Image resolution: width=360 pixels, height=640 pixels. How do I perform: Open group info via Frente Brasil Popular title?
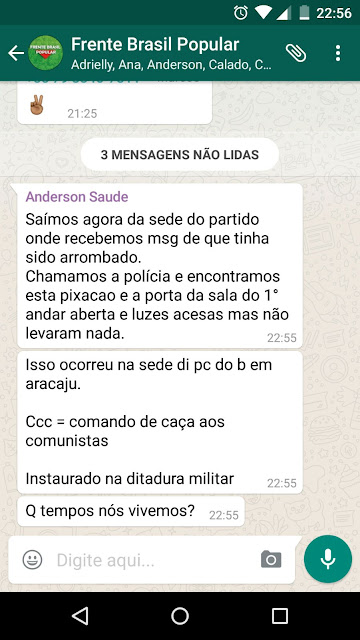point(155,44)
